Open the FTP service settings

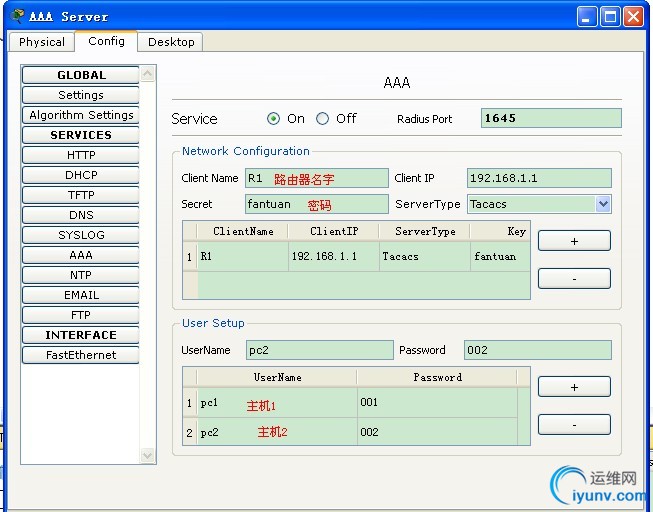pos(81,315)
